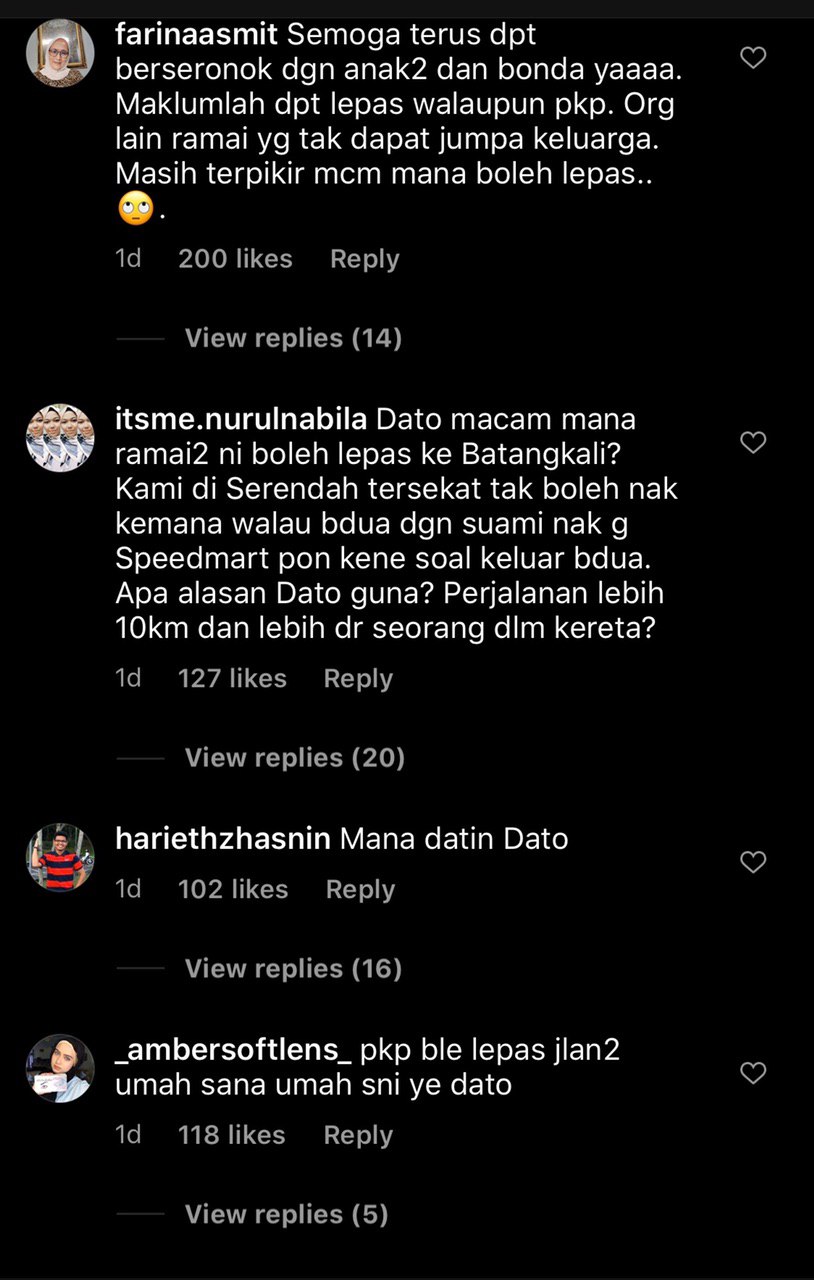Screen dimensions: 814x1280
Task: Expand View replies (5)
Action: [x=286, y=1214]
